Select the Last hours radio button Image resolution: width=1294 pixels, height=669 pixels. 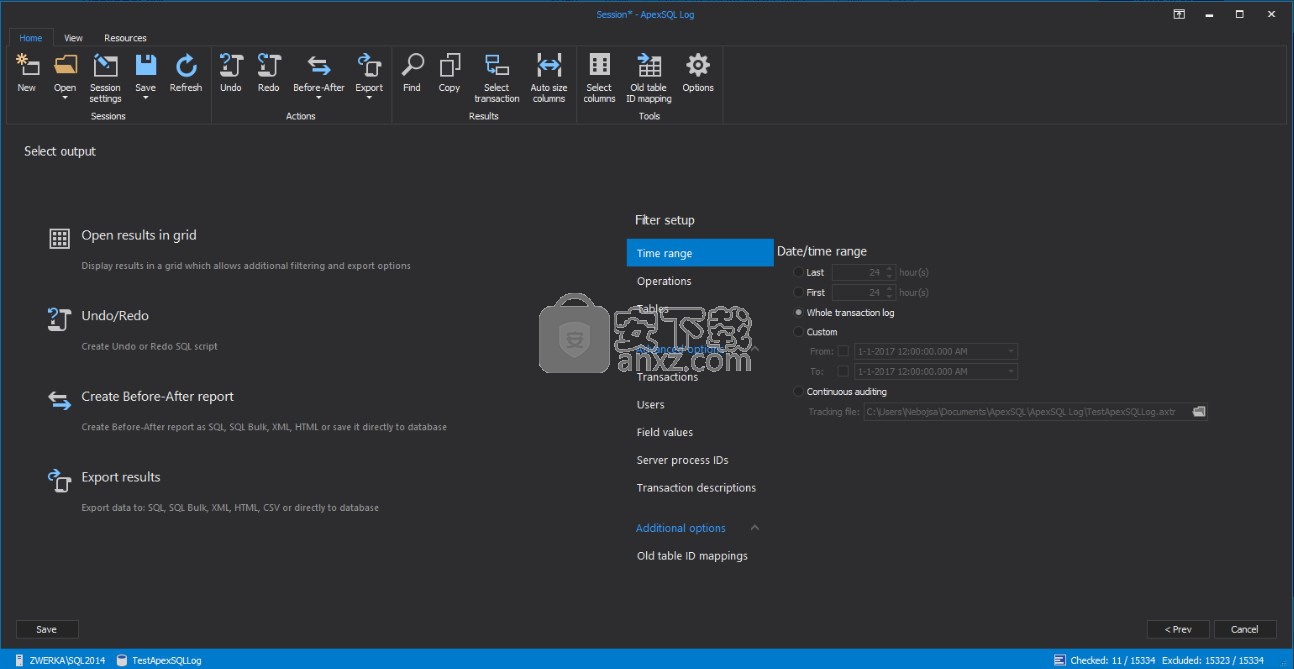click(x=798, y=273)
